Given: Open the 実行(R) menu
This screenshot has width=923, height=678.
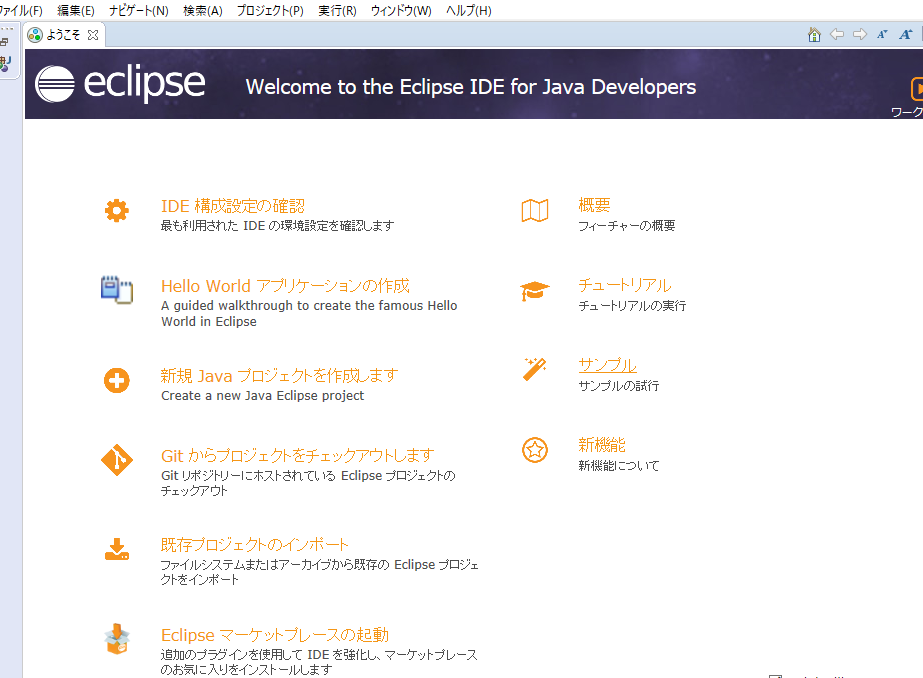Looking at the screenshot, I should pyautogui.click(x=337, y=11).
